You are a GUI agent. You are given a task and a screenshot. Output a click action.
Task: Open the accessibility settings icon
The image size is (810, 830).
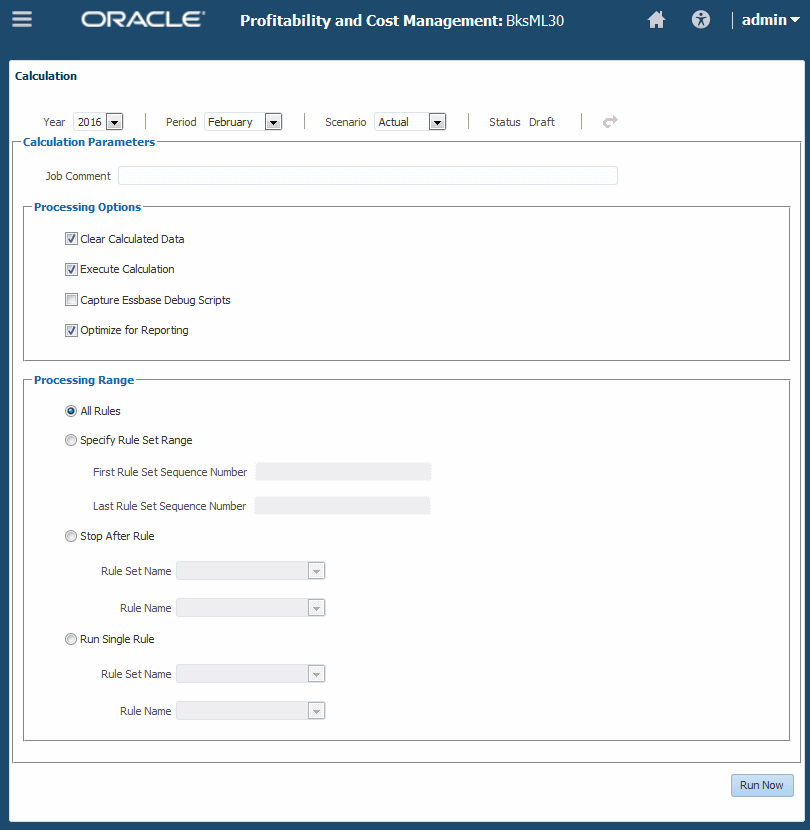click(700, 20)
